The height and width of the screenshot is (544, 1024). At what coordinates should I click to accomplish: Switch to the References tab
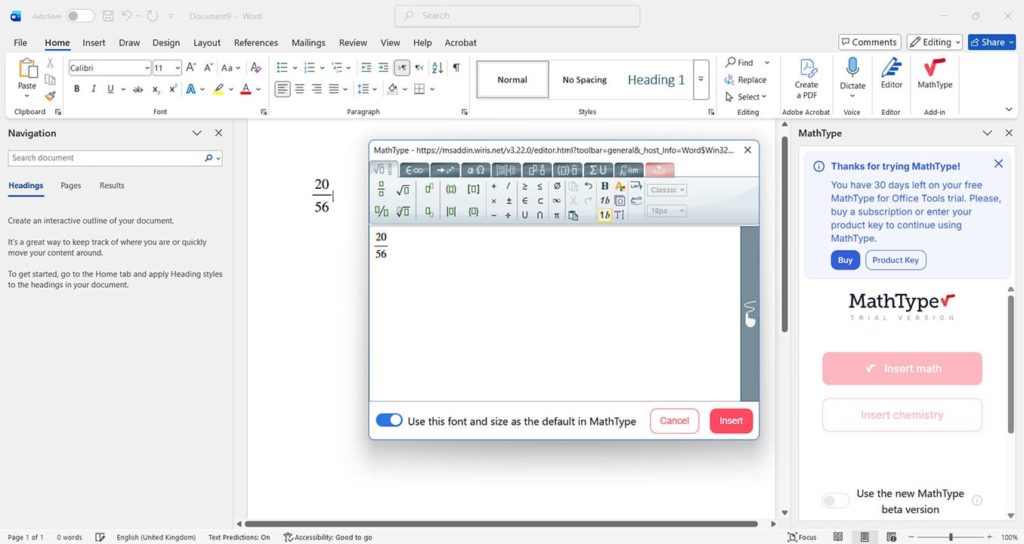coord(255,42)
